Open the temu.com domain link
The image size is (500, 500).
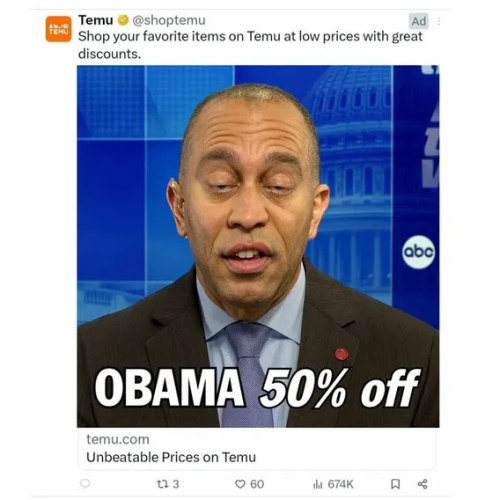pos(118,439)
